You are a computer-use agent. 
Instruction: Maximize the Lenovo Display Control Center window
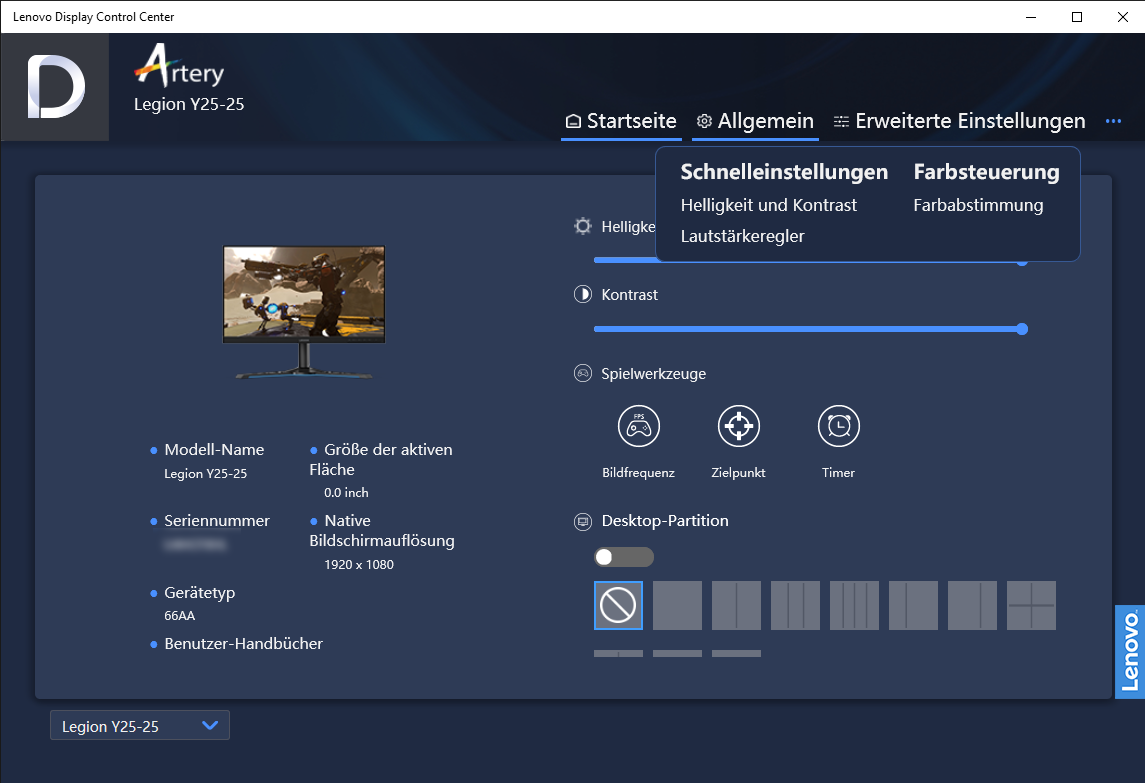point(1077,17)
